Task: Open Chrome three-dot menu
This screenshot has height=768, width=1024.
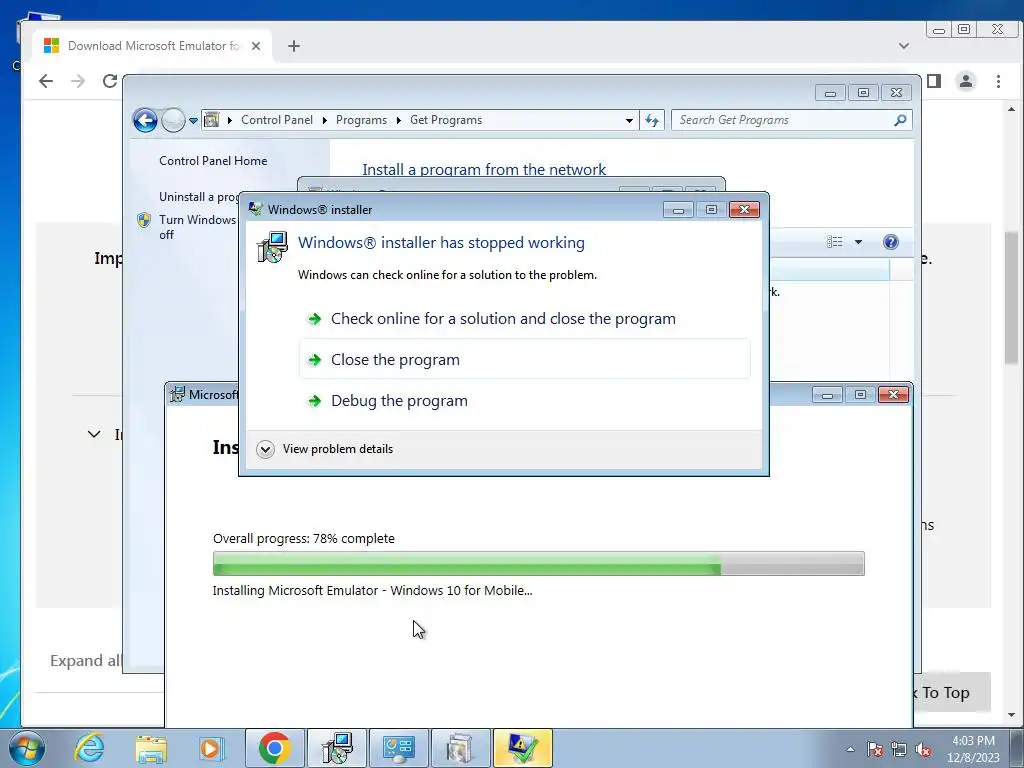Action: pyautogui.click(x=999, y=81)
